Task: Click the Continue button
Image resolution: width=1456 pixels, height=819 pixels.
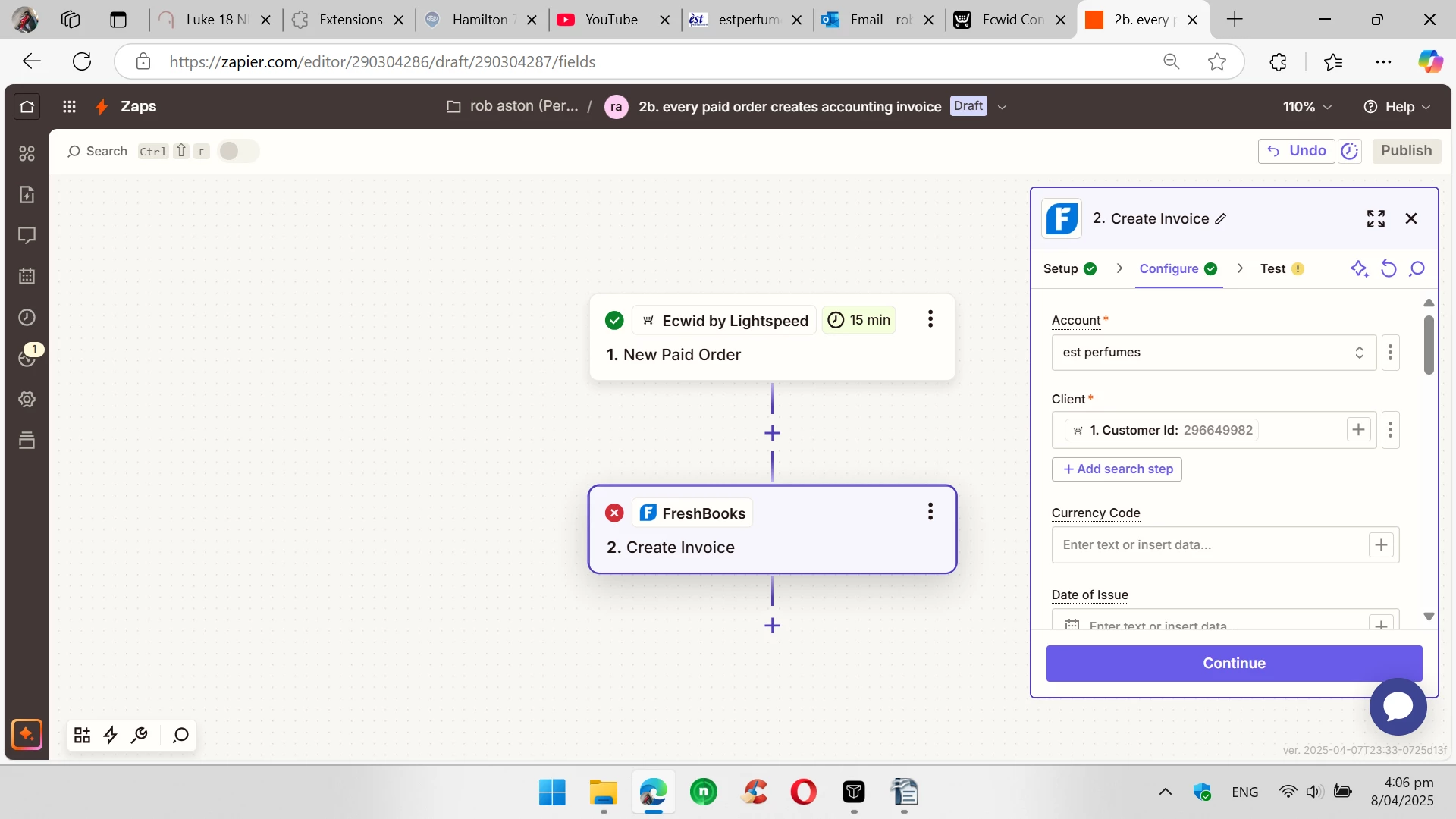Action: (x=1234, y=663)
